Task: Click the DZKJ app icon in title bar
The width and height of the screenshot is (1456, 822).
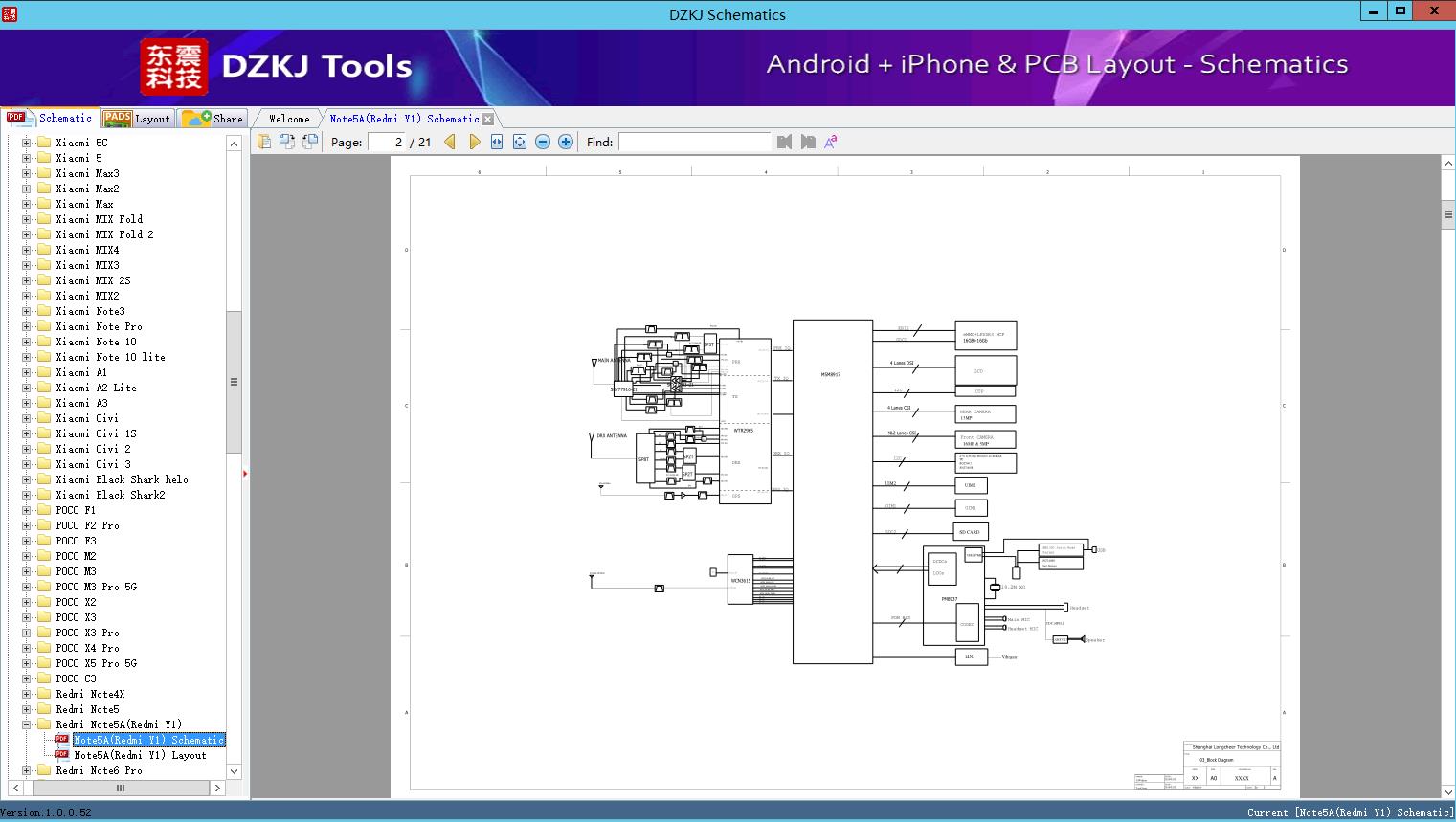Action: 11,14
